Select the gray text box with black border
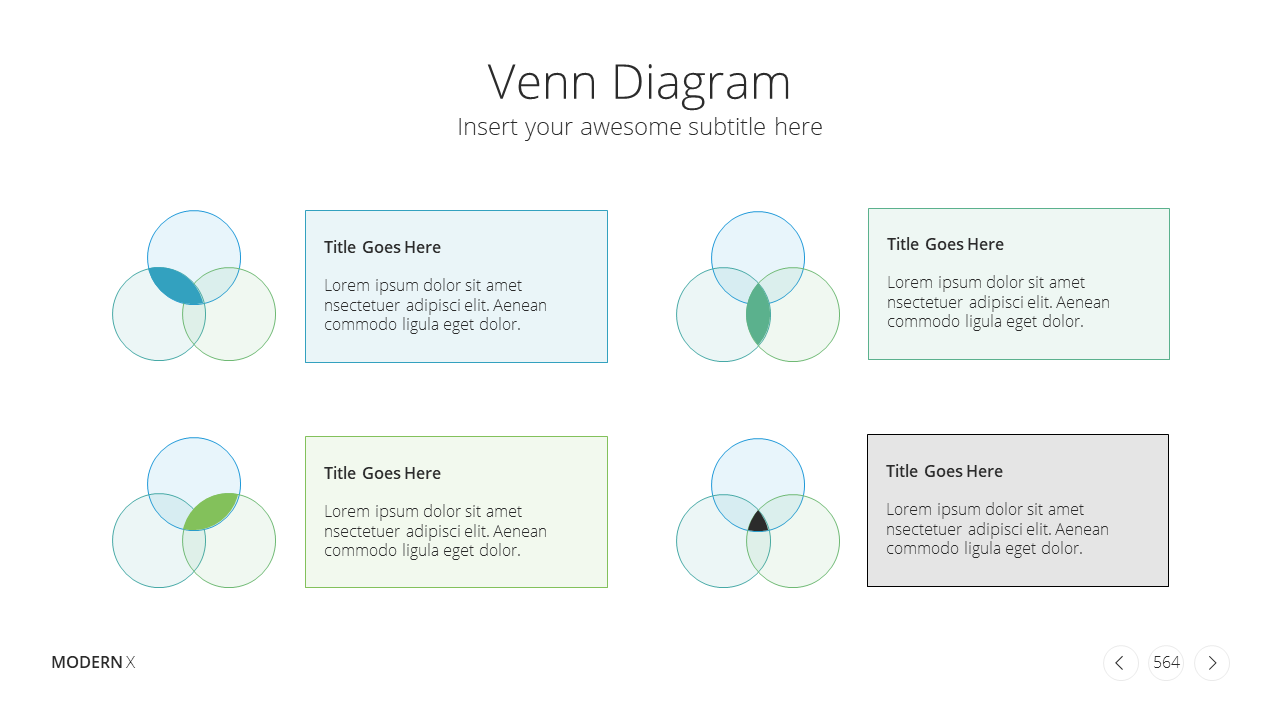 click(1018, 510)
